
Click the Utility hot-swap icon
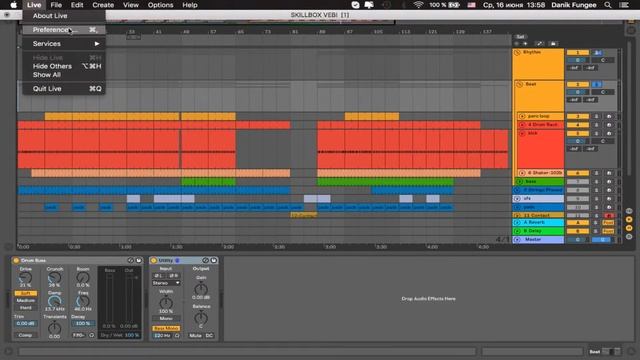point(205,260)
